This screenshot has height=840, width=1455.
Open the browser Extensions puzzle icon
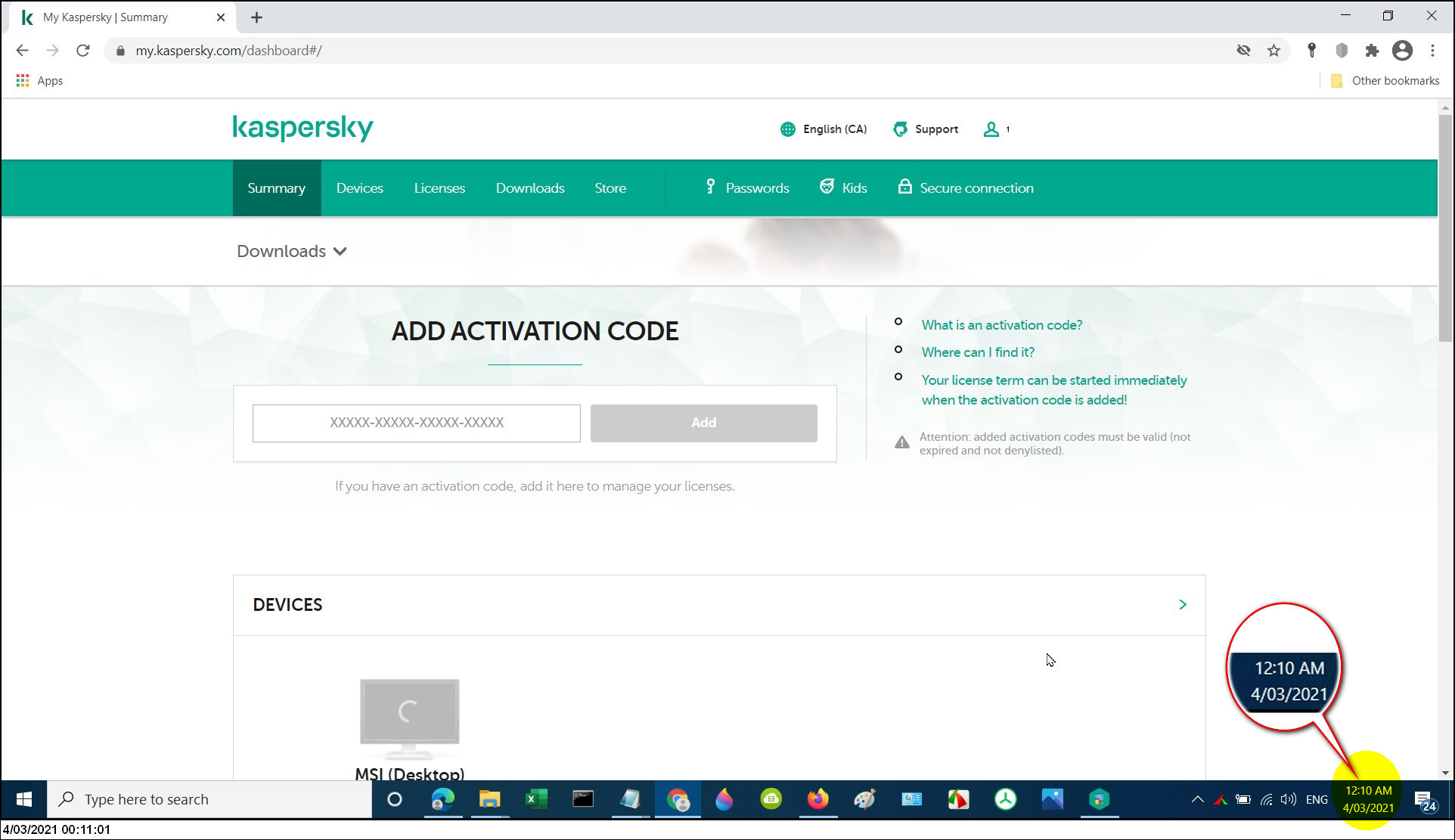(x=1372, y=51)
